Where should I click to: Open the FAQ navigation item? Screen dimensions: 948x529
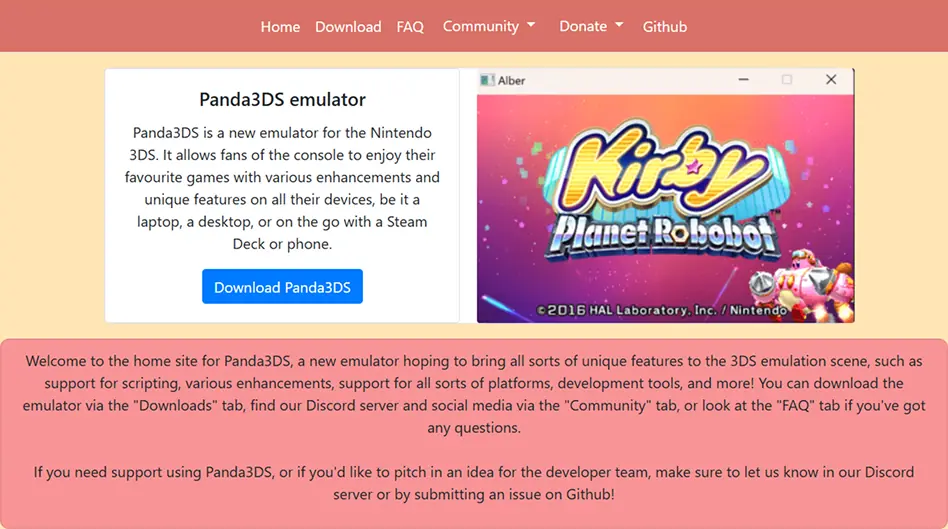[x=410, y=27]
